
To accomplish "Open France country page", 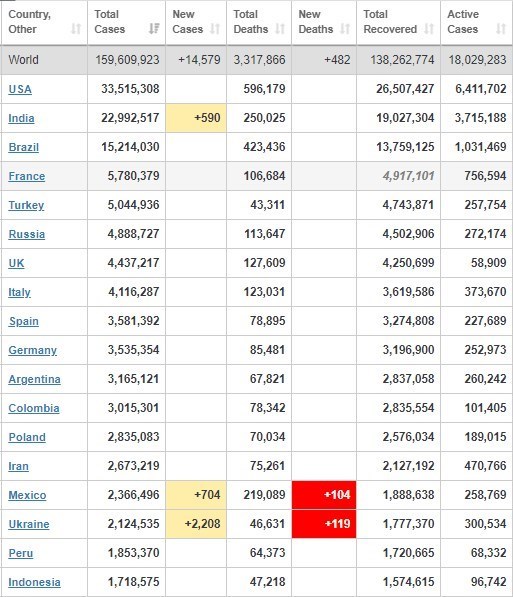I will [x=27, y=176].
